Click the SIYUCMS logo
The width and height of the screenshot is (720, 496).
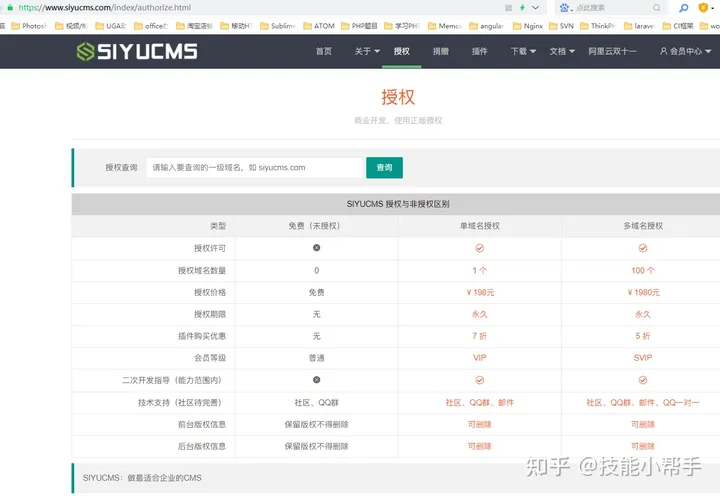pos(137,51)
